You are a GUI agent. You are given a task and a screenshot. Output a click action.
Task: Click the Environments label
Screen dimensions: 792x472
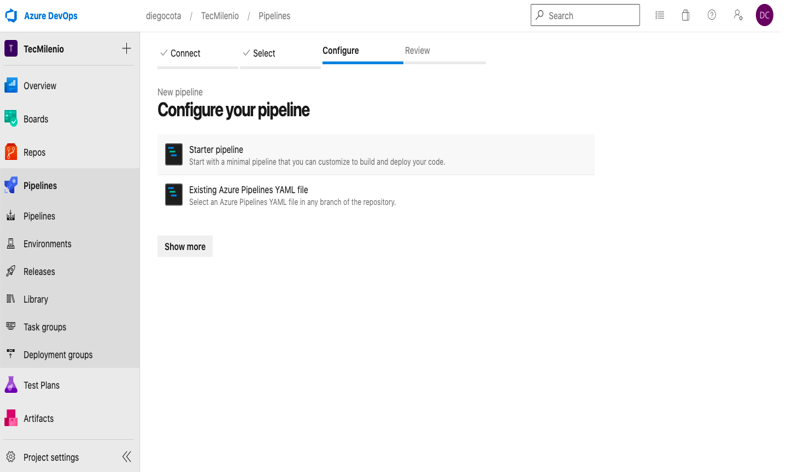(47, 244)
